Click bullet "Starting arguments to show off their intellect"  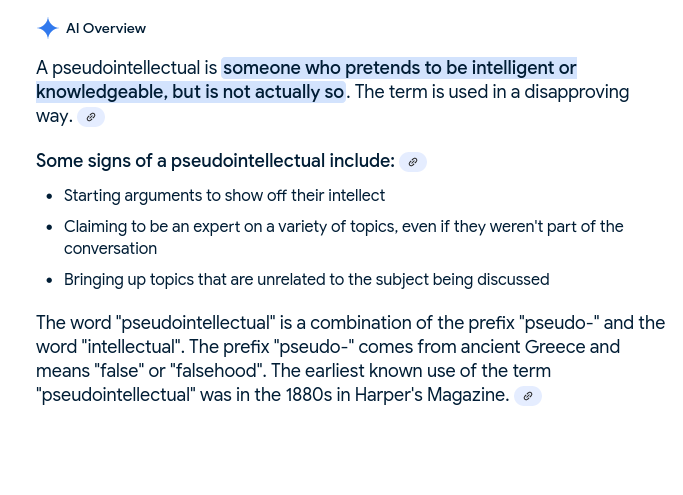(x=224, y=196)
